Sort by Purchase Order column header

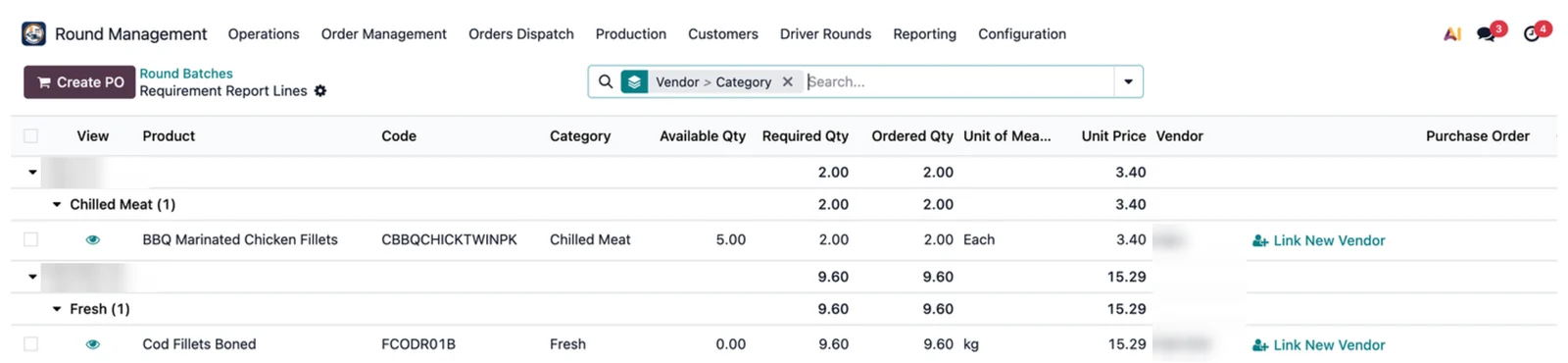pyautogui.click(x=1478, y=136)
